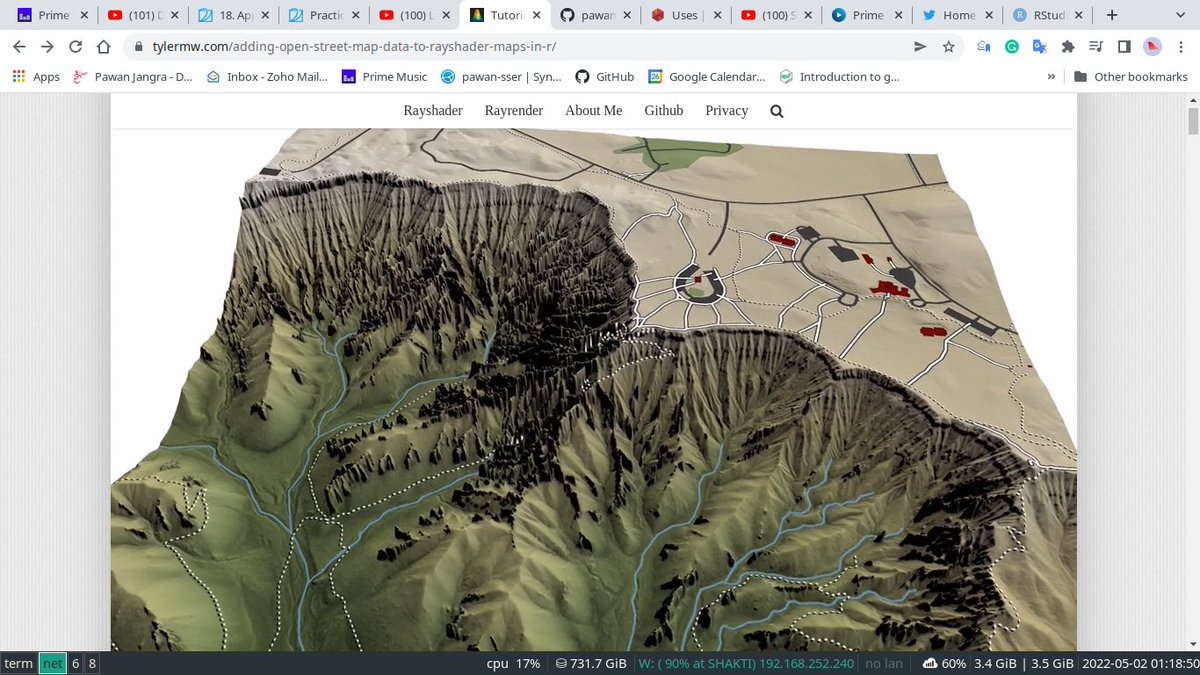This screenshot has height=675, width=1200.
Task: Open the Apps shortcut in bookmarks bar
Action: [x=36, y=77]
